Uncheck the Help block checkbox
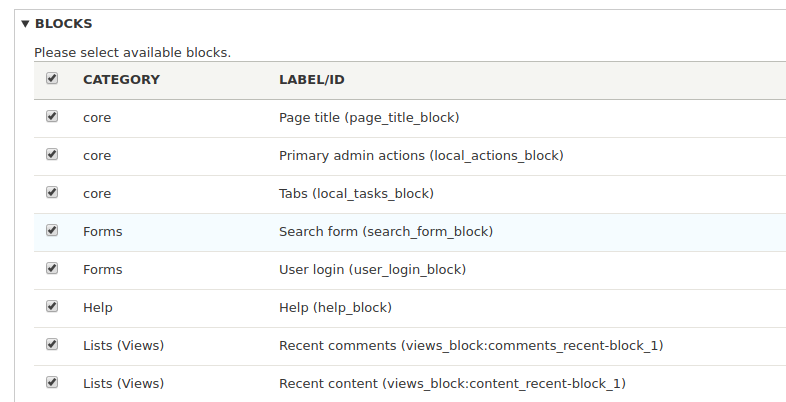Image resolution: width=786 pixels, height=402 pixels. click(52, 306)
